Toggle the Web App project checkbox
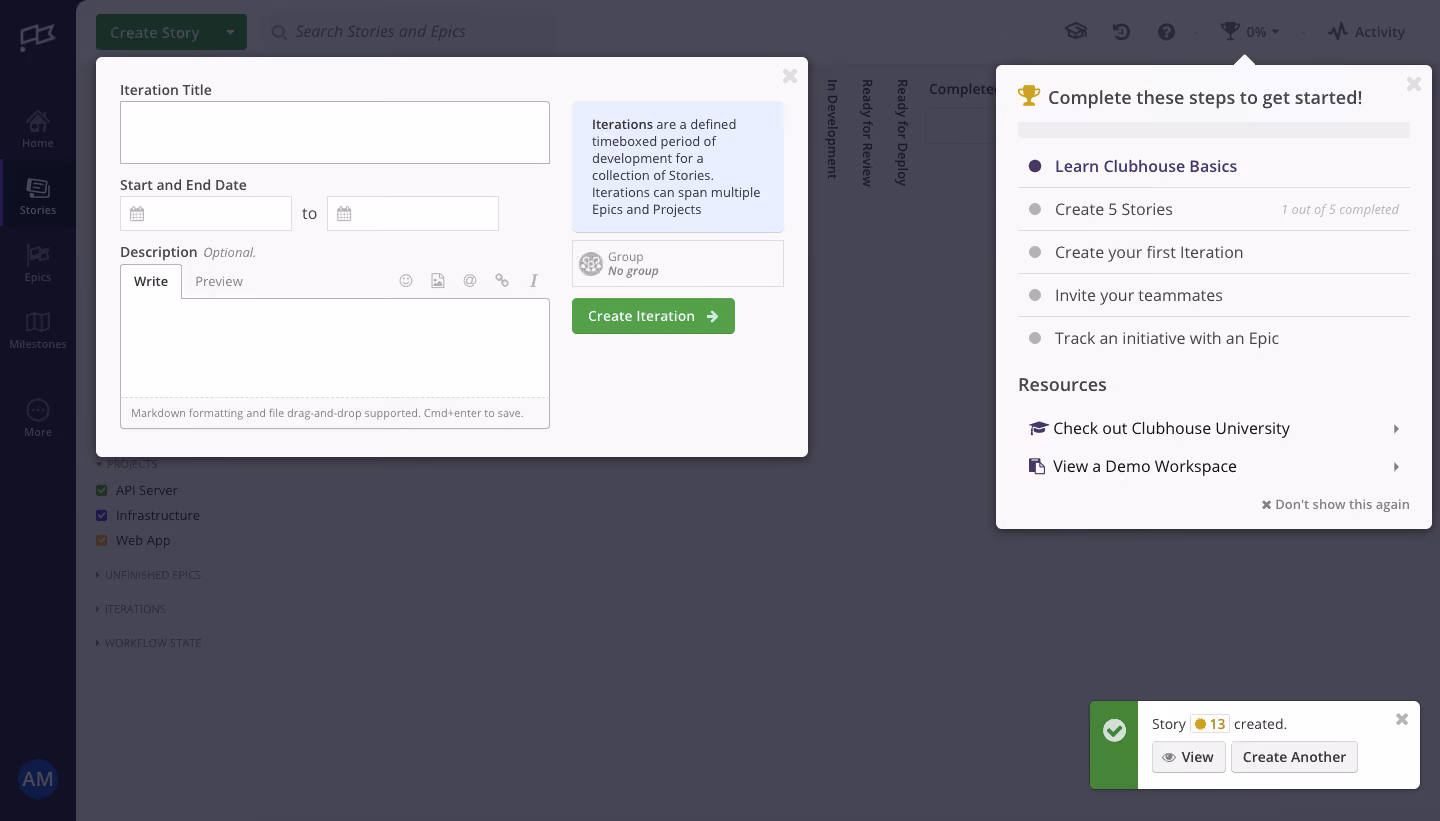Viewport: 1440px width, 821px height. (102, 541)
